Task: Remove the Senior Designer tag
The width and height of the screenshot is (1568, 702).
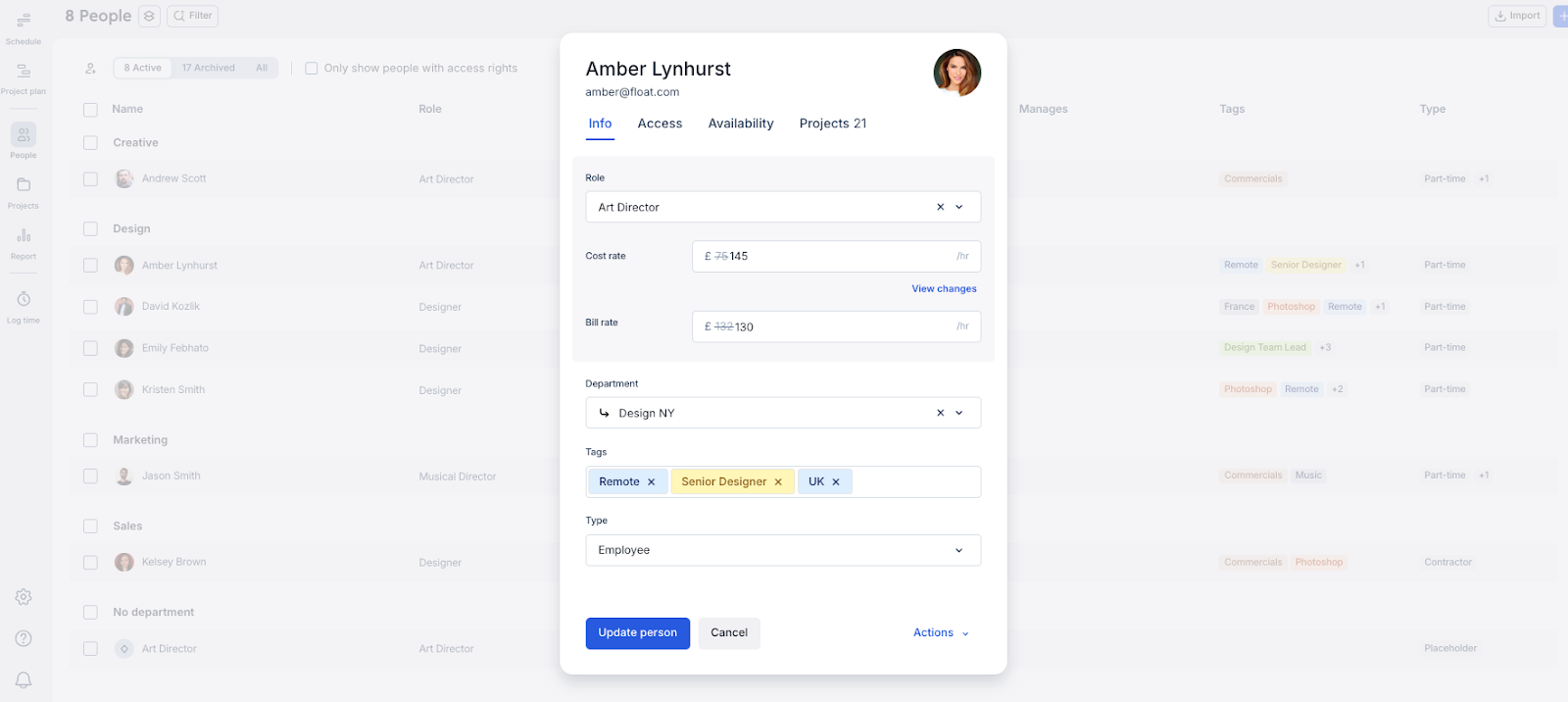Action: pyautogui.click(x=778, y=482)
